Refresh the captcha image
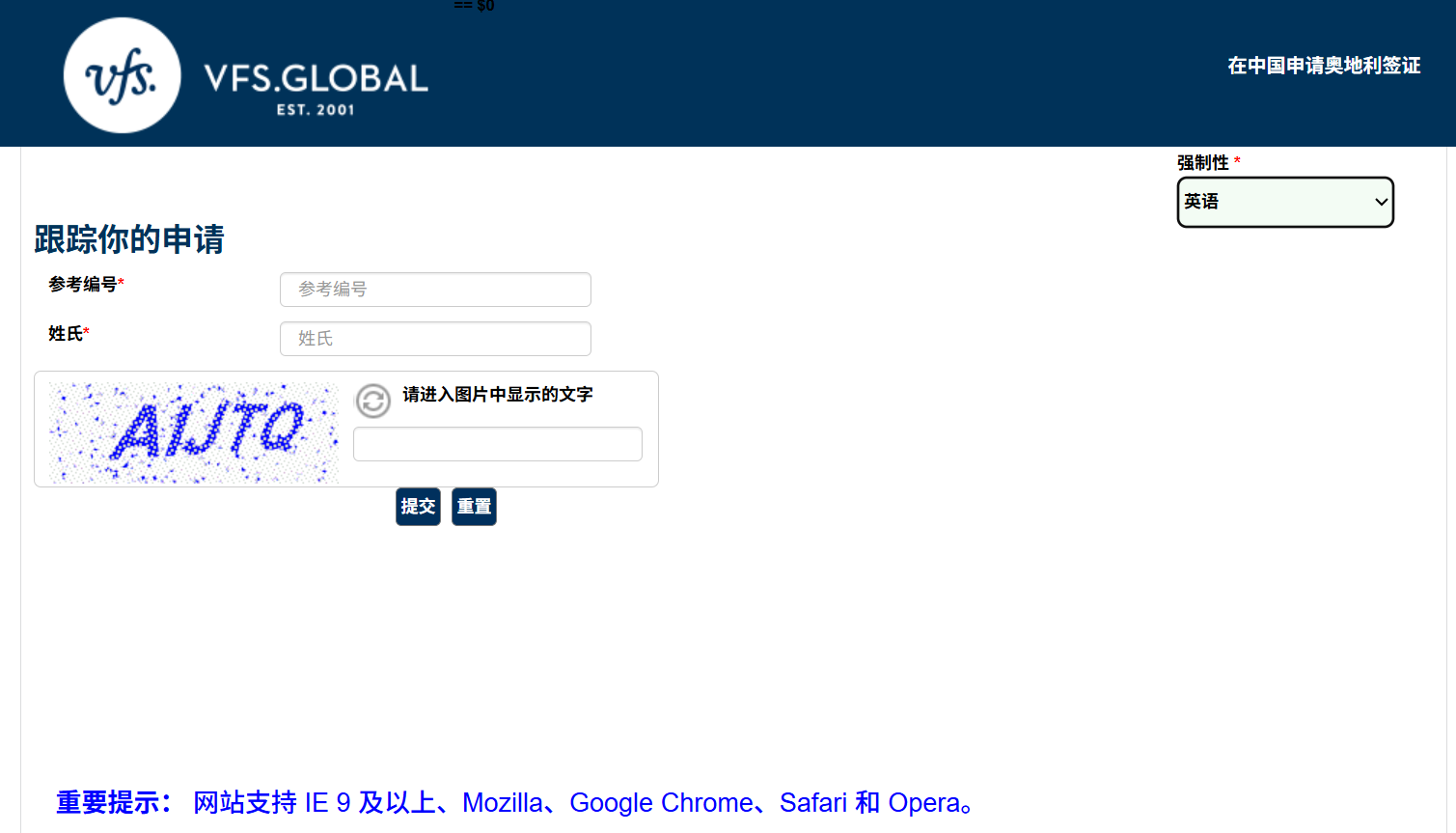Screen dimensions: 1456x833 pos(372,401)
